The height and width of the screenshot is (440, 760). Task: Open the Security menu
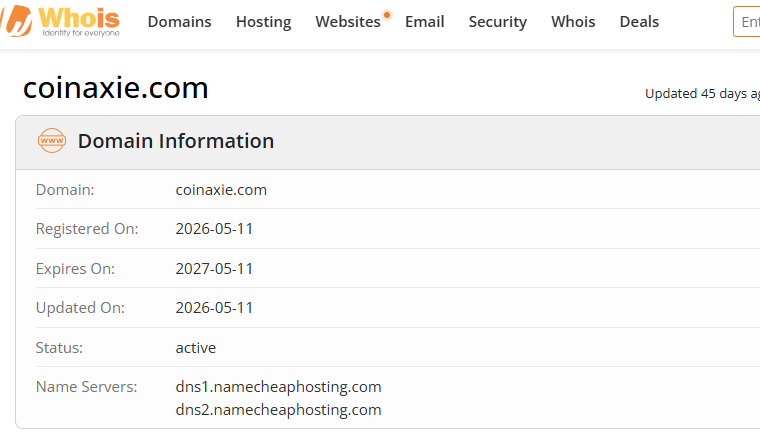click(498, 22)
